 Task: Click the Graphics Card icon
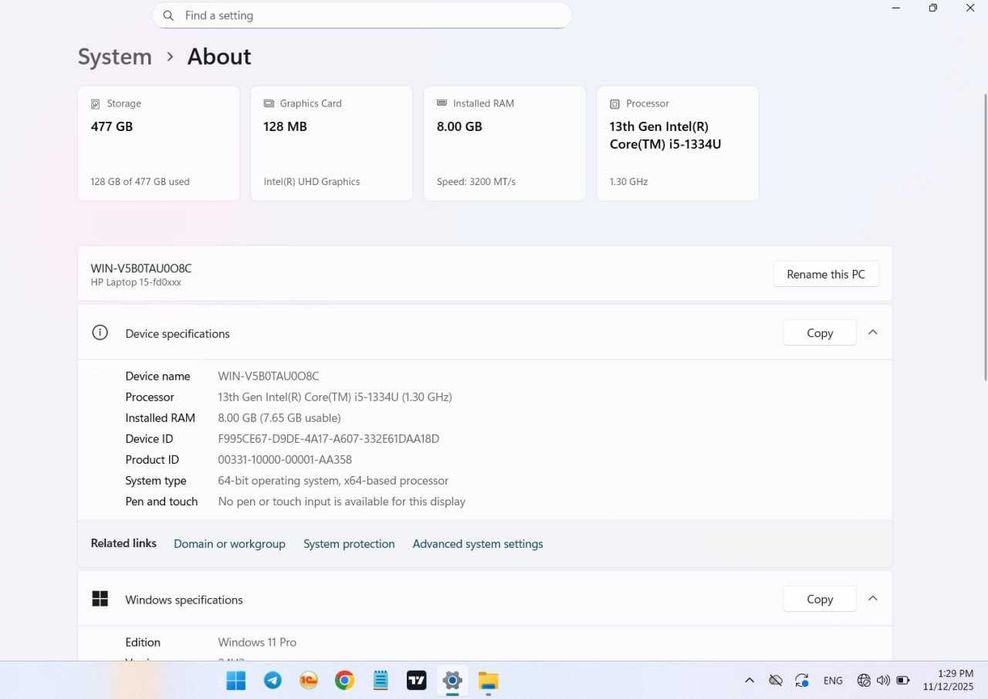click(268, 103)
